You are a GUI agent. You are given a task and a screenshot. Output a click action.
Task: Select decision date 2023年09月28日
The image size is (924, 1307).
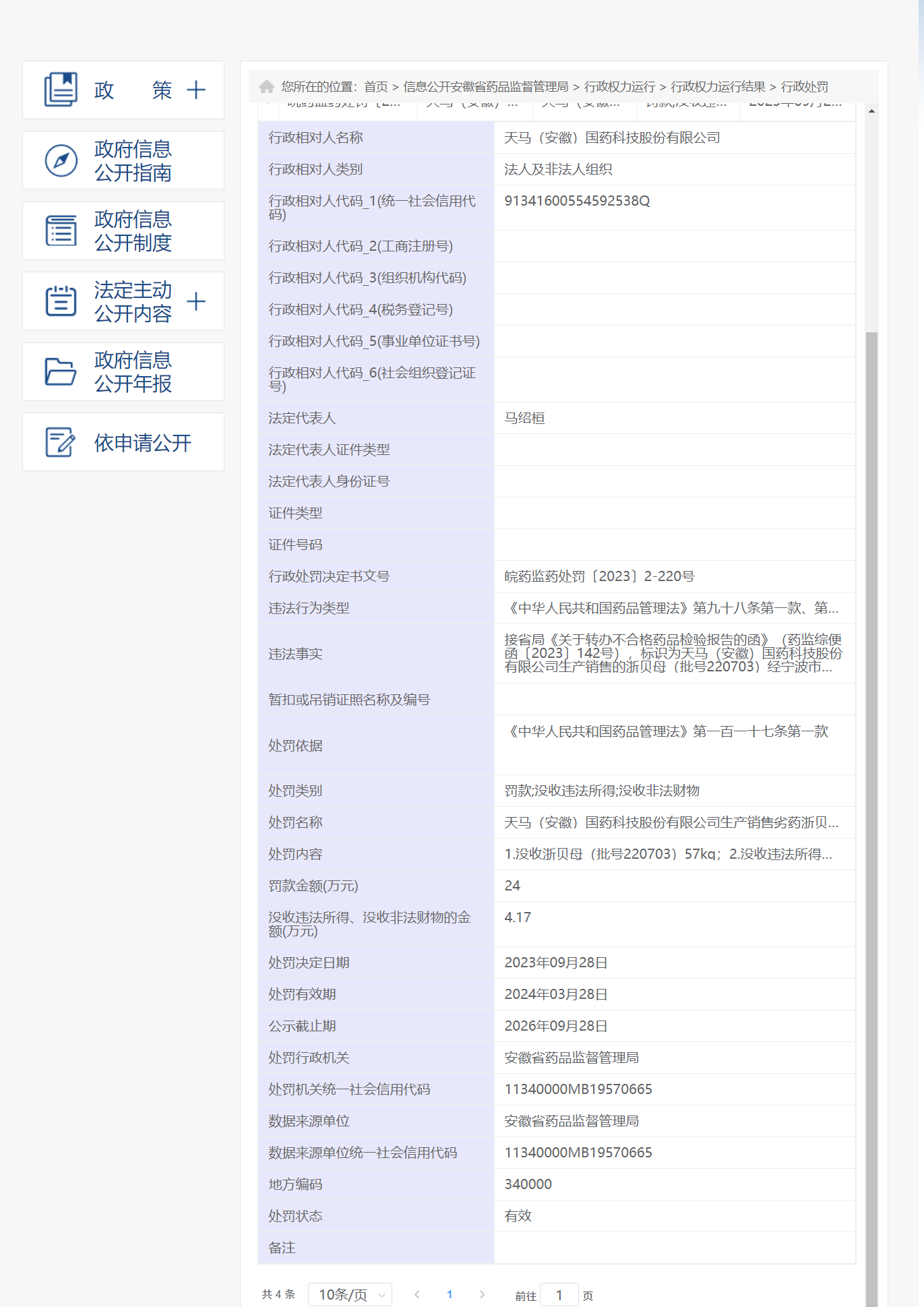tap(556, 963)
